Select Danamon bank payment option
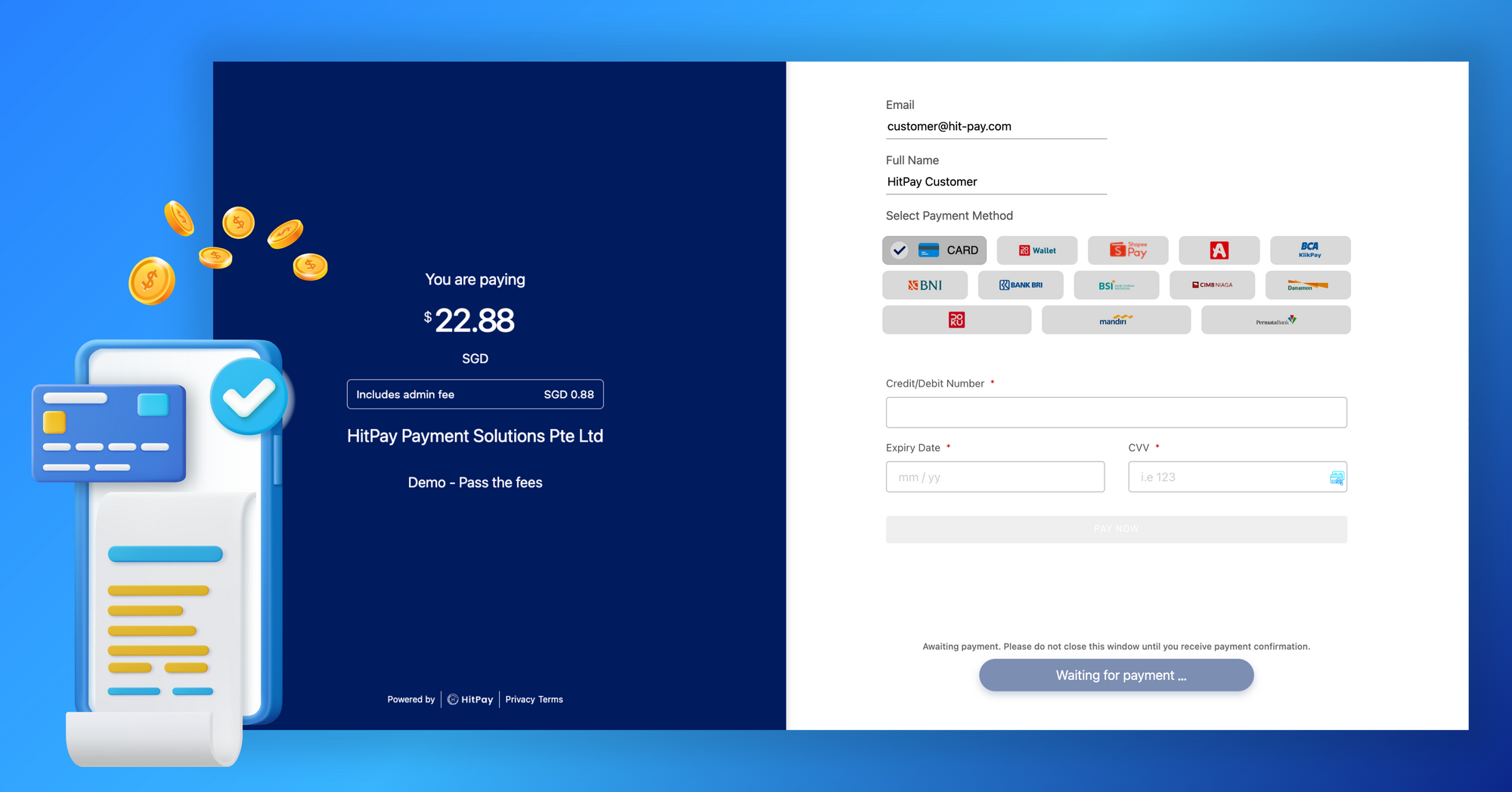 coord(1308,285)
